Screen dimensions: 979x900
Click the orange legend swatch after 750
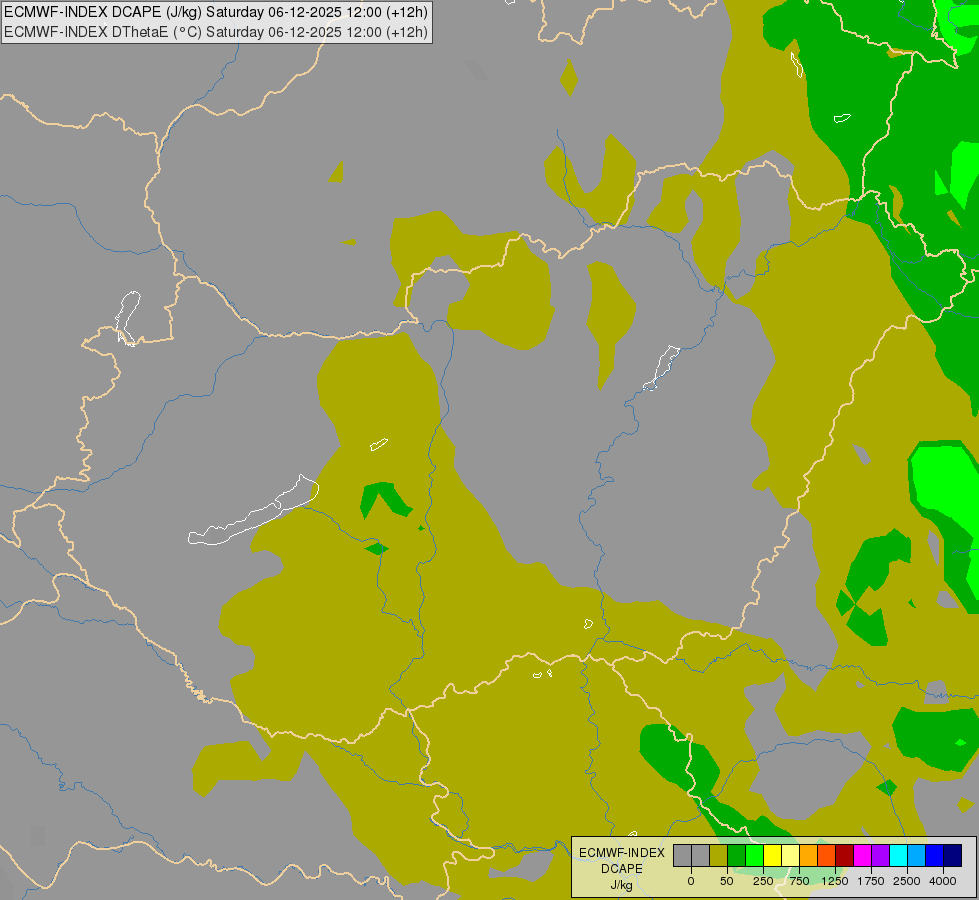point(809,855)
